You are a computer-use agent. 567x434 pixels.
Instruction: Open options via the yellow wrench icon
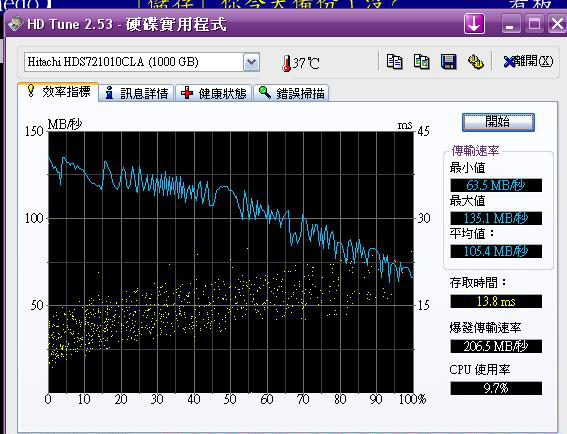(x=476, y=62)
